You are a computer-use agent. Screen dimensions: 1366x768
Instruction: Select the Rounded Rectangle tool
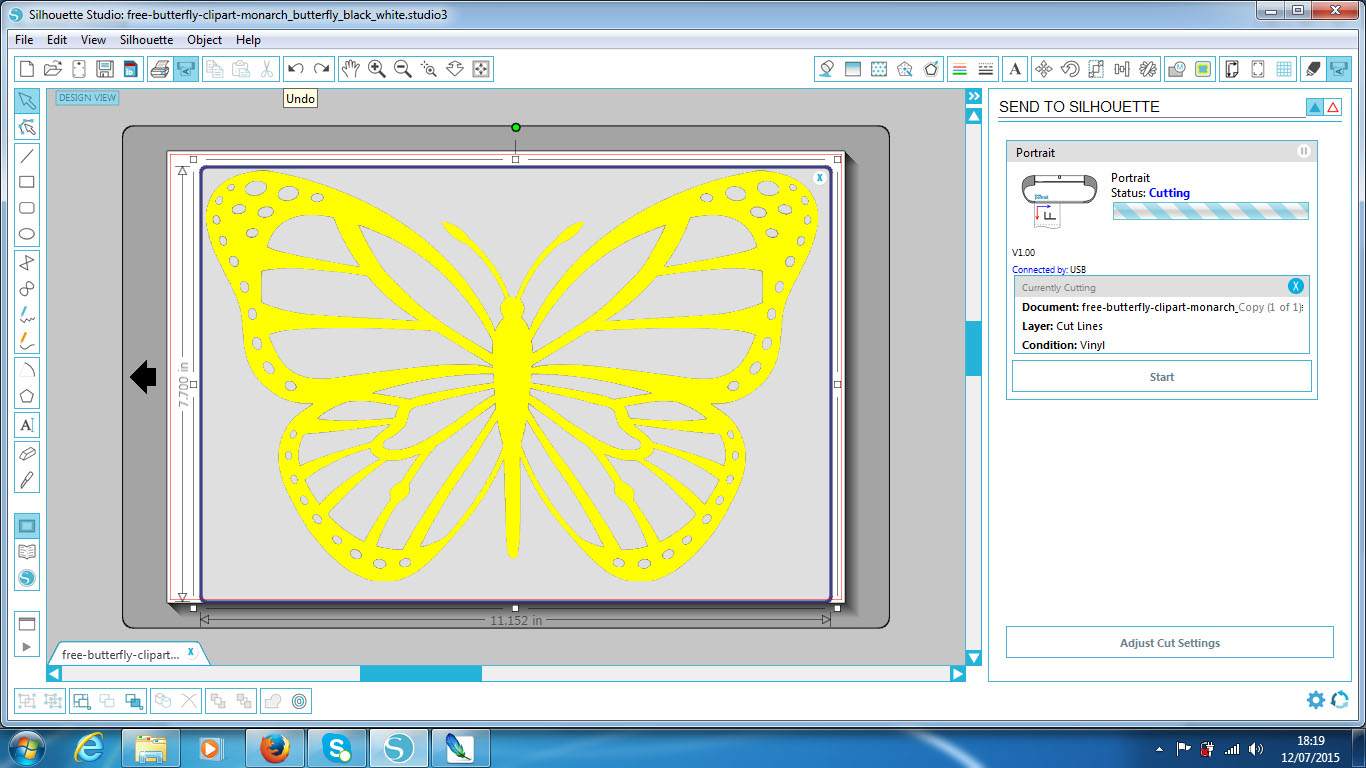pos(27,208)
